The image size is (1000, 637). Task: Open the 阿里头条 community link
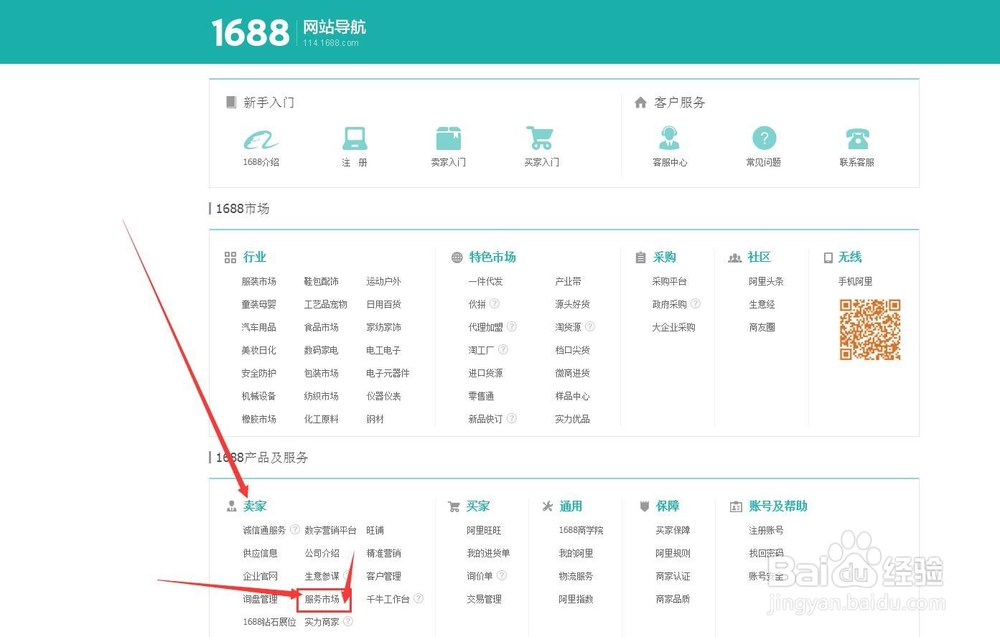pyautogui.click(x=766, y=281)
